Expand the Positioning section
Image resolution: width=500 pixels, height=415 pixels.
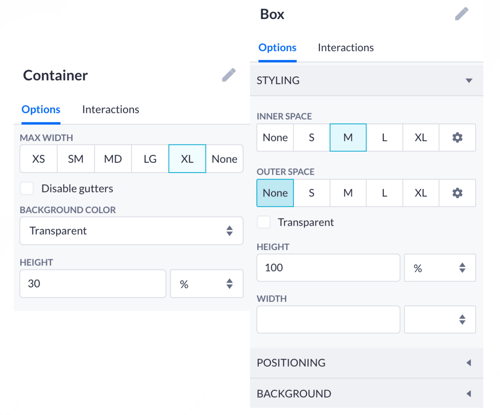point(367,363)
